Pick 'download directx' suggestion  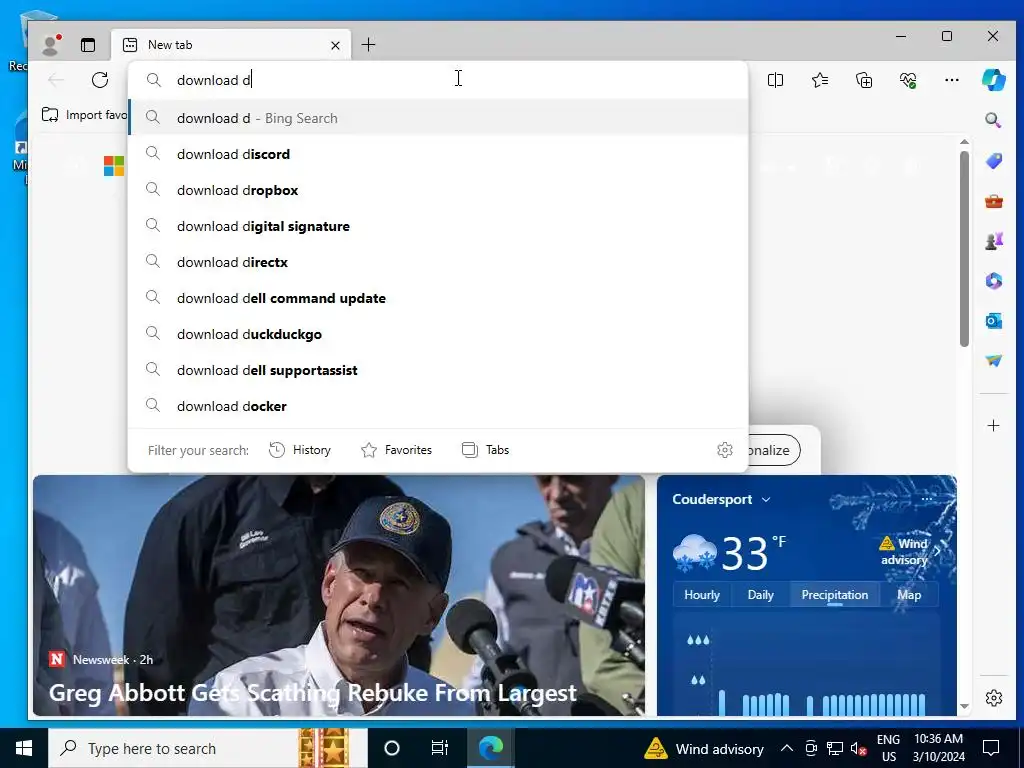438,262
